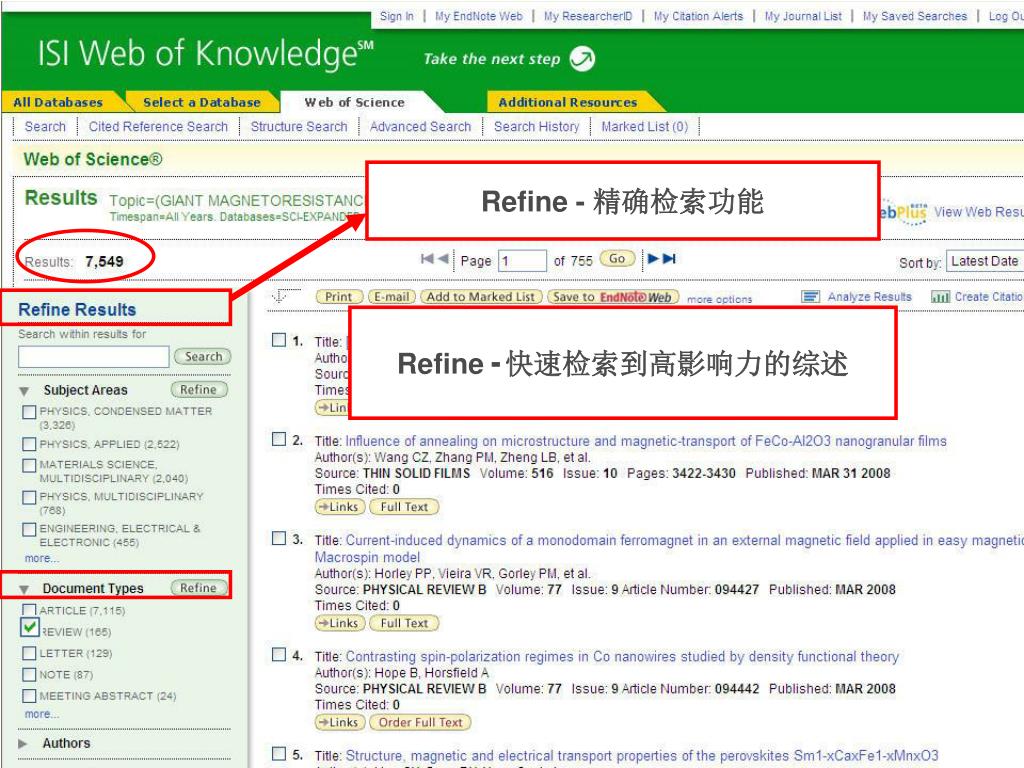Click Order Full Text for result 4
1024x768 pixels.
pos(421,722)
